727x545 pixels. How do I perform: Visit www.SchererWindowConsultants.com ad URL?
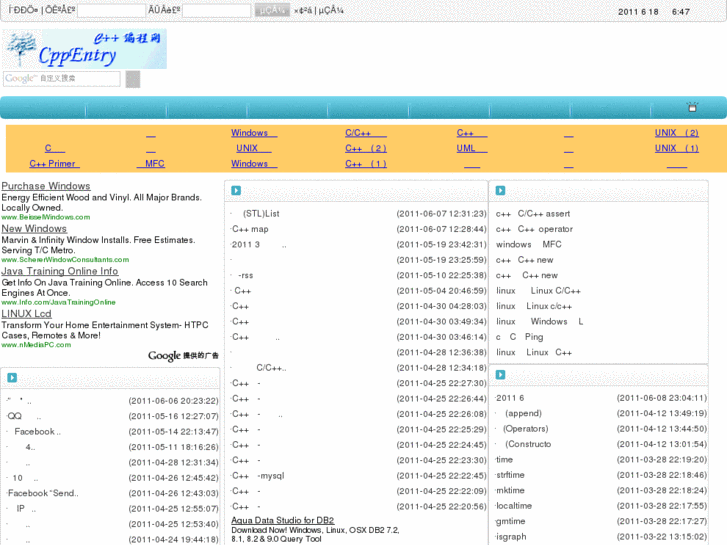(x=65, y=260)
